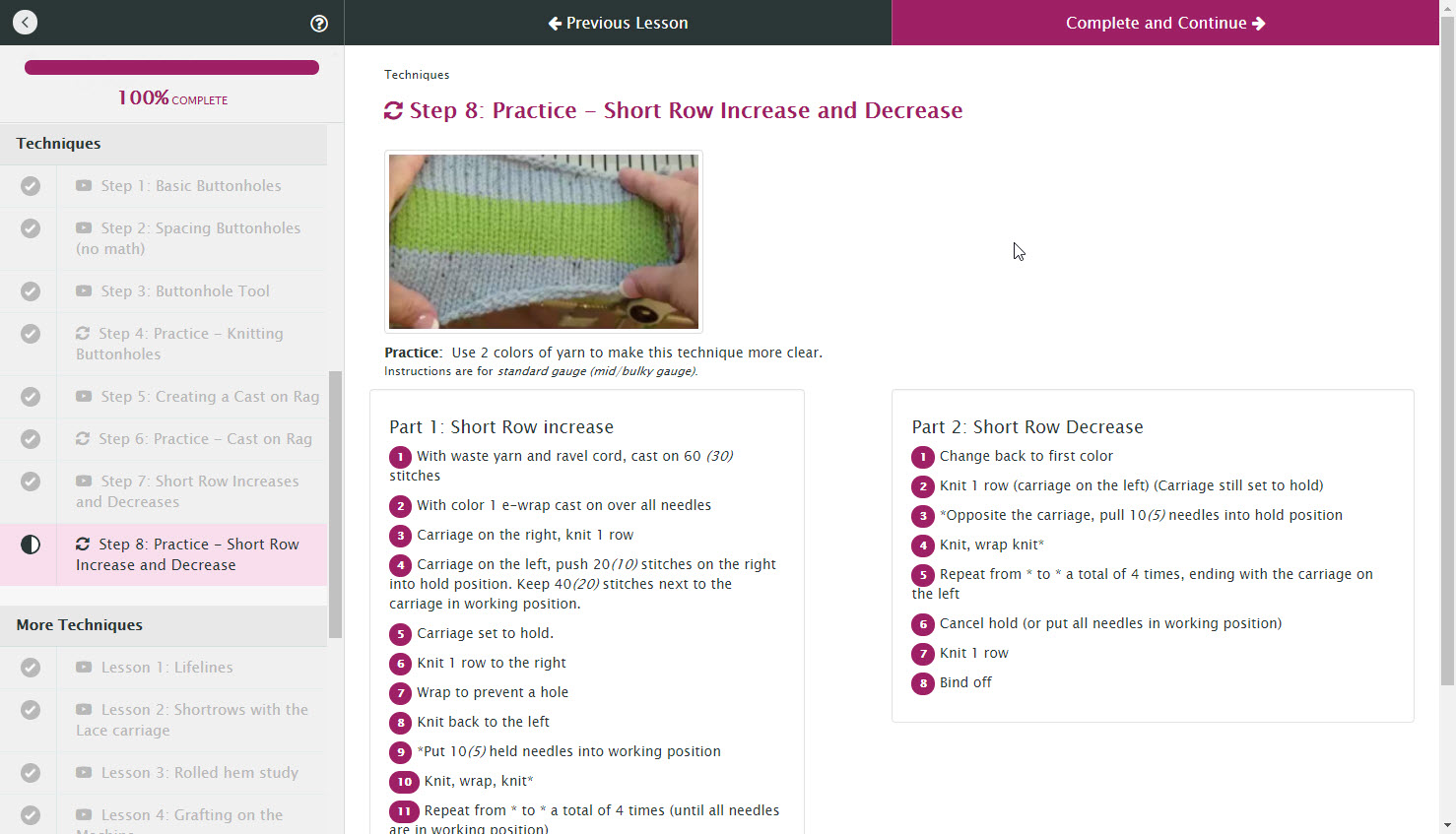The width and height of the screenshot is (1456, 834).
Task: Open Step 7: Short Row Increases and Decreases
Action: (187, 491)
